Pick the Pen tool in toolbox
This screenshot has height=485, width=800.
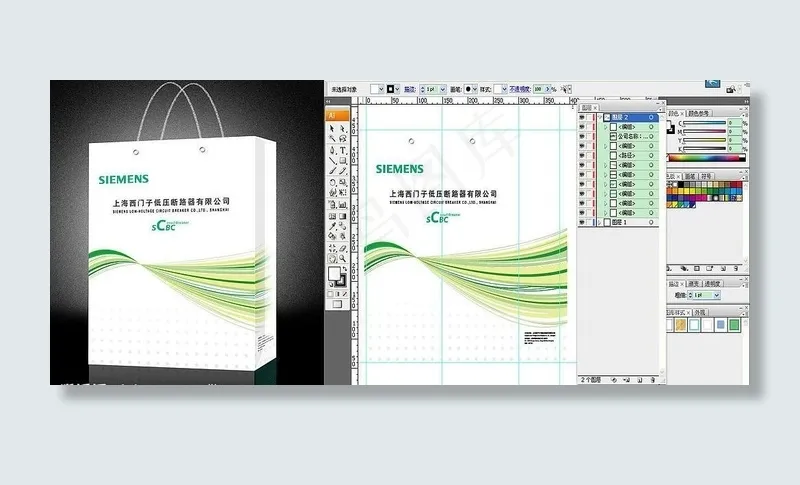pyautogui.click(x=334, y=149)
